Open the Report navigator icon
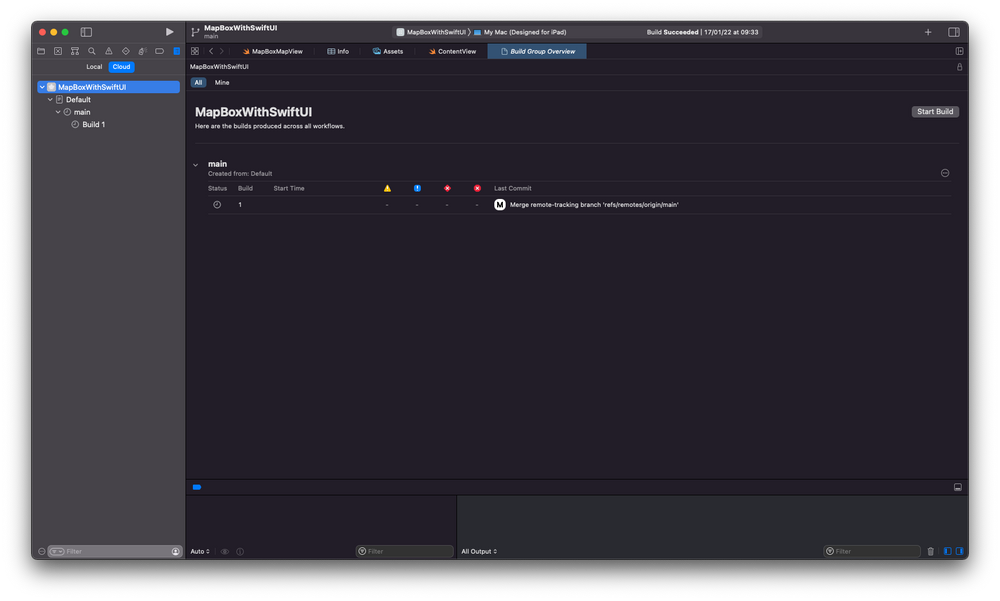This screenshot has width=1000, height=601. [x=176, y=51]
